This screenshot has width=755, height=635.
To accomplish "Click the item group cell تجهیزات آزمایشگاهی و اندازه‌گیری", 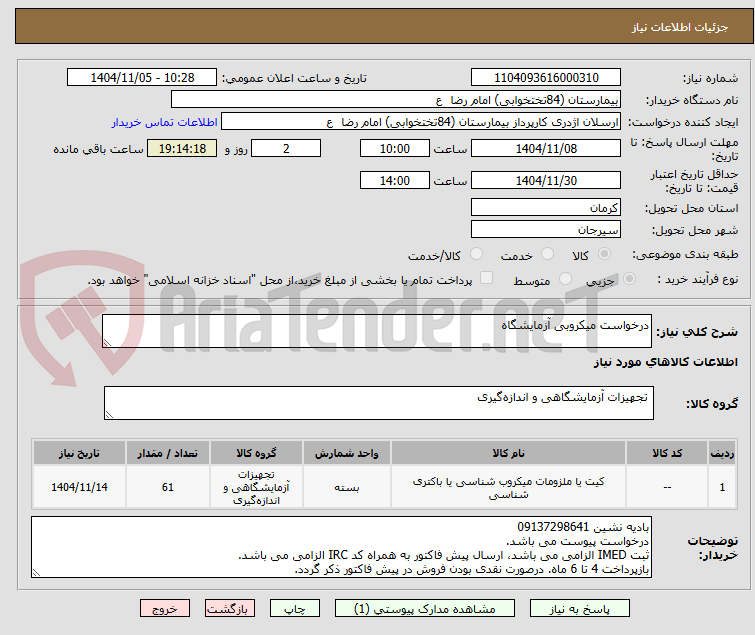I will coord(256,487).
